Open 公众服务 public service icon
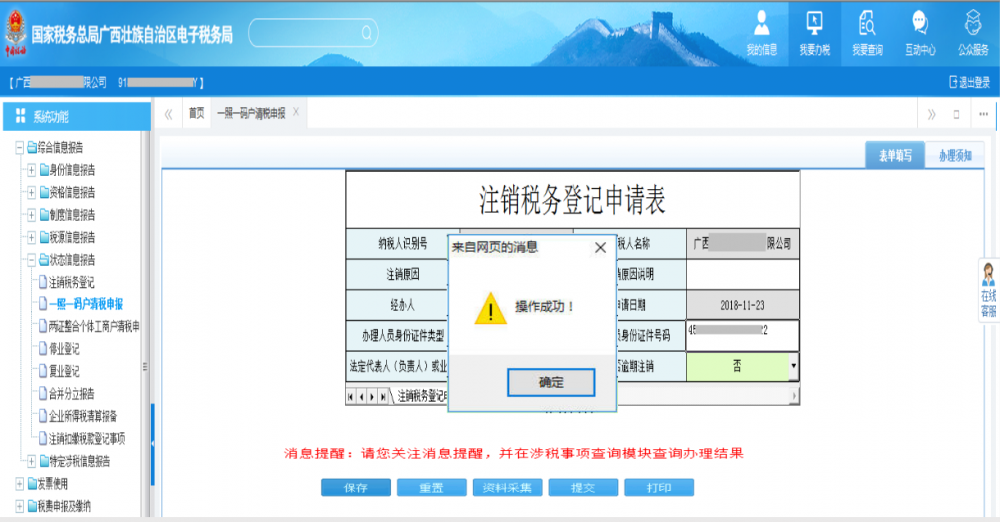Viewport: 1000px width, 522px height. [972, 31]
